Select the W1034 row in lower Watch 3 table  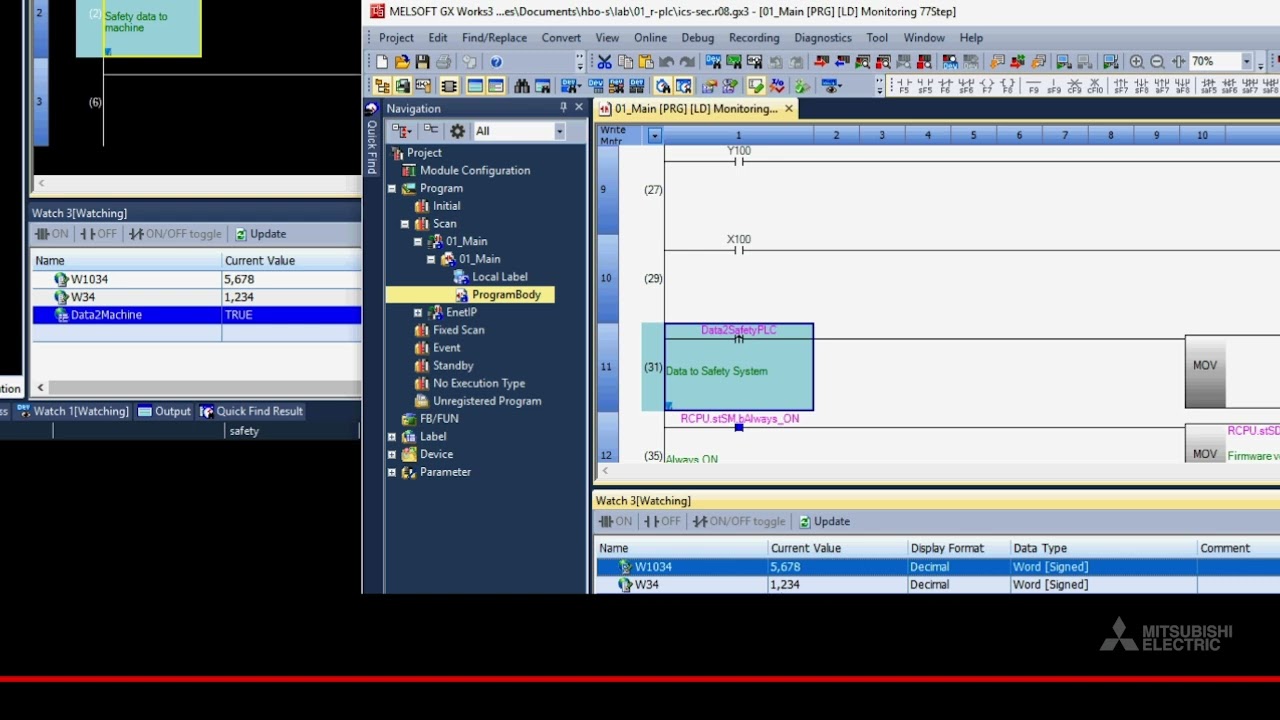(937, 567)
